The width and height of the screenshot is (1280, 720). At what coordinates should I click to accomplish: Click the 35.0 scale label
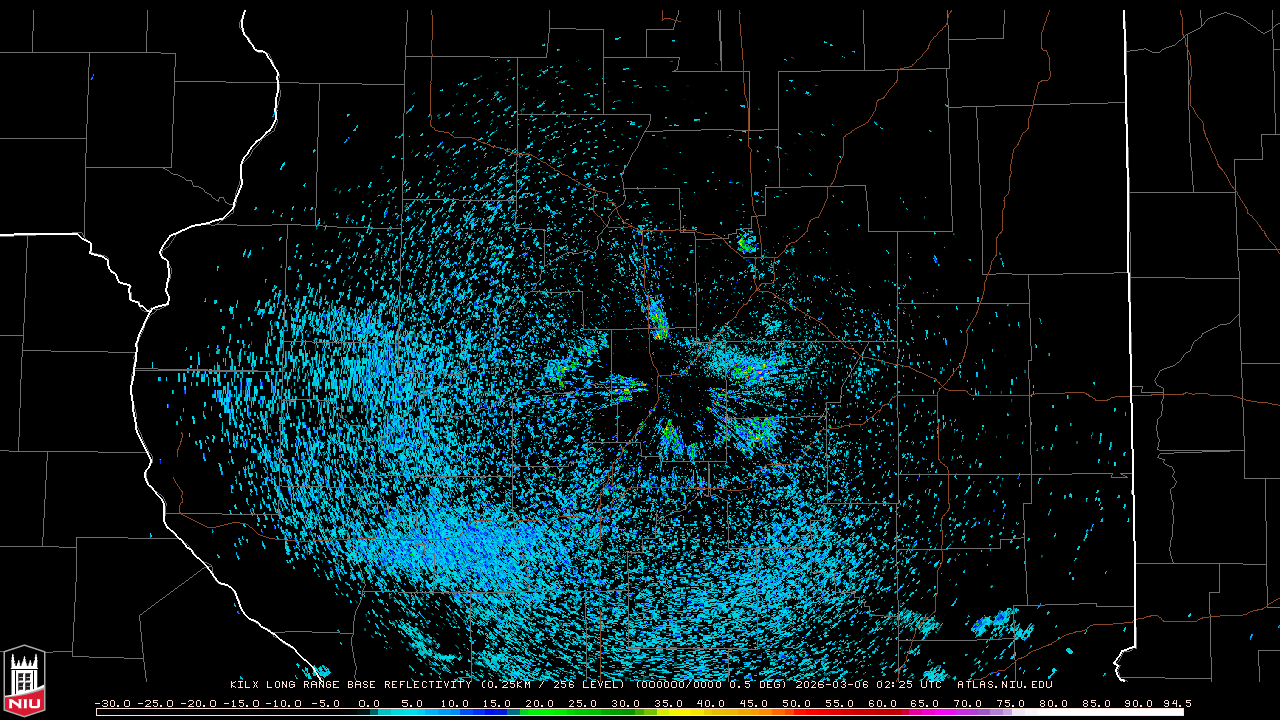point(668,703)
